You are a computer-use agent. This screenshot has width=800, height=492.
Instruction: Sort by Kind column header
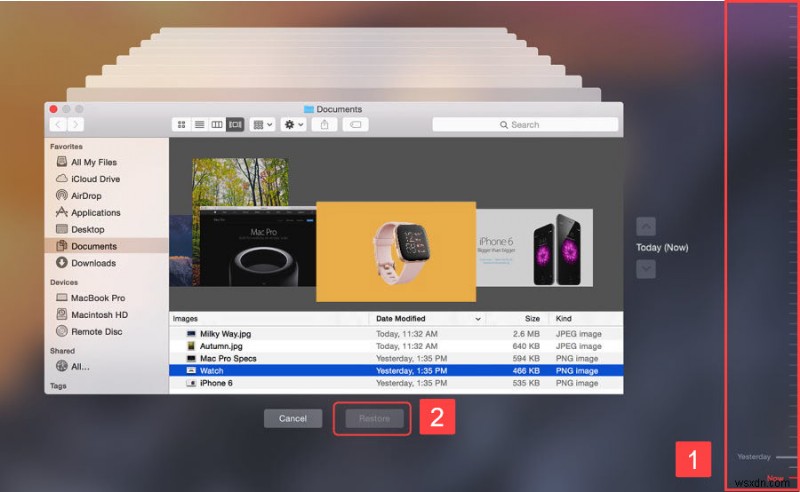coord(586,318)
